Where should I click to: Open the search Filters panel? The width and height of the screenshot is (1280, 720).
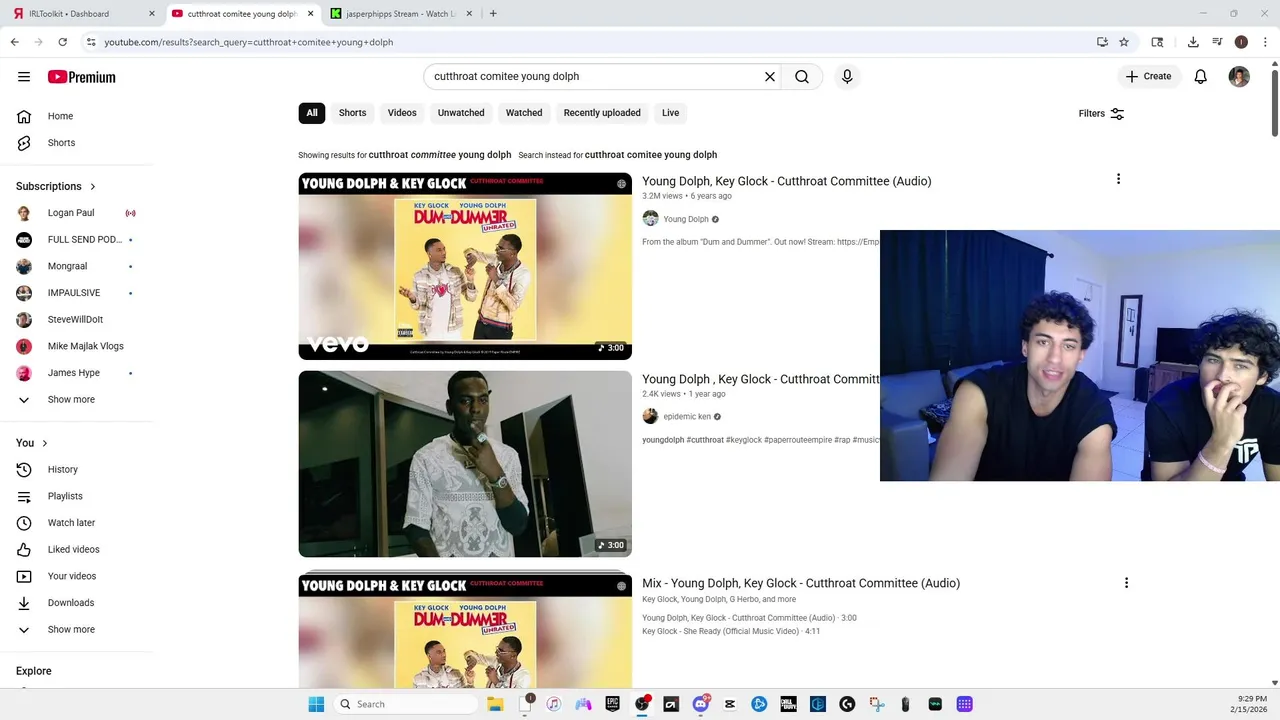click(1101, 113)
